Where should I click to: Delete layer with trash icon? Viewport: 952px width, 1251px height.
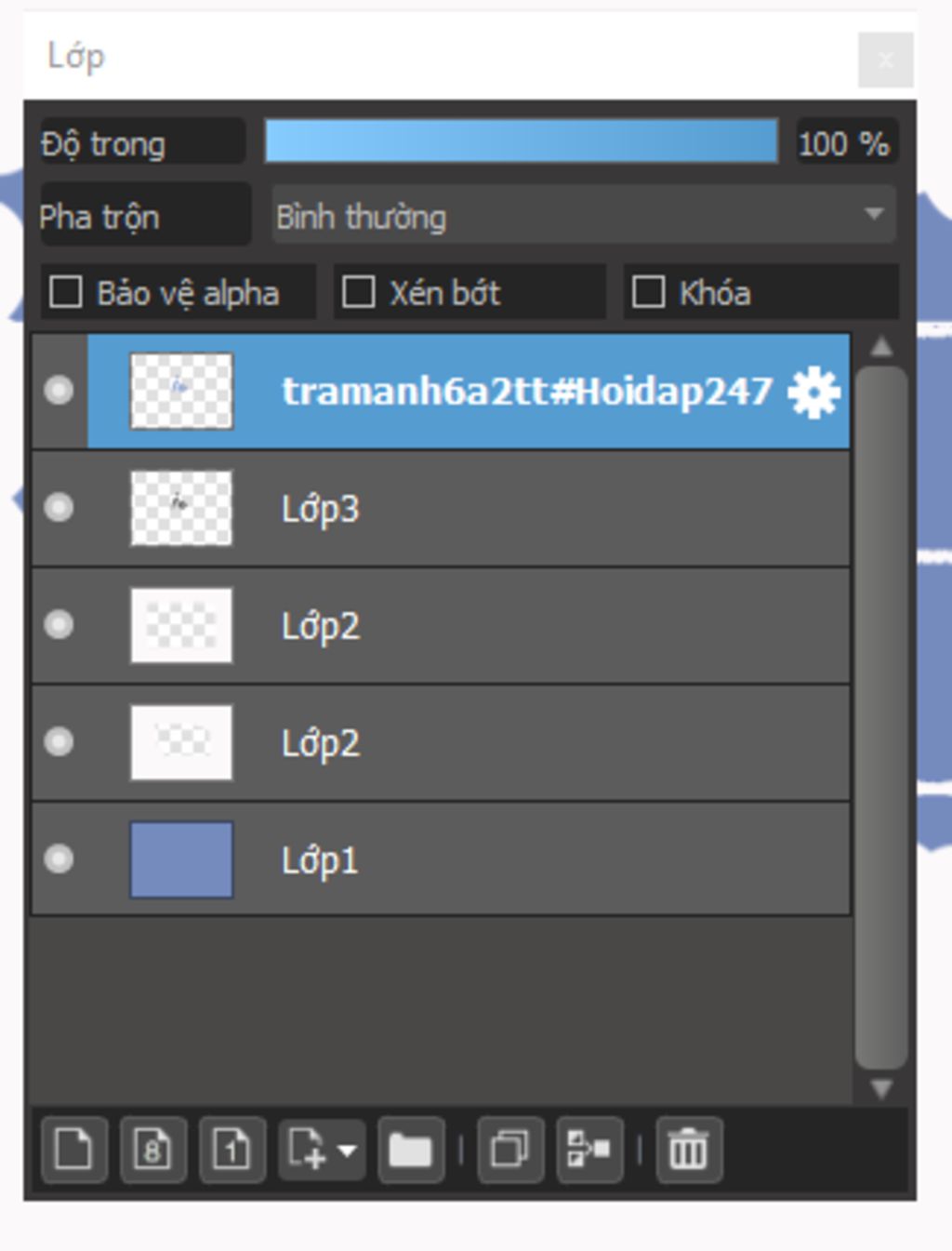pos(688,1151)
